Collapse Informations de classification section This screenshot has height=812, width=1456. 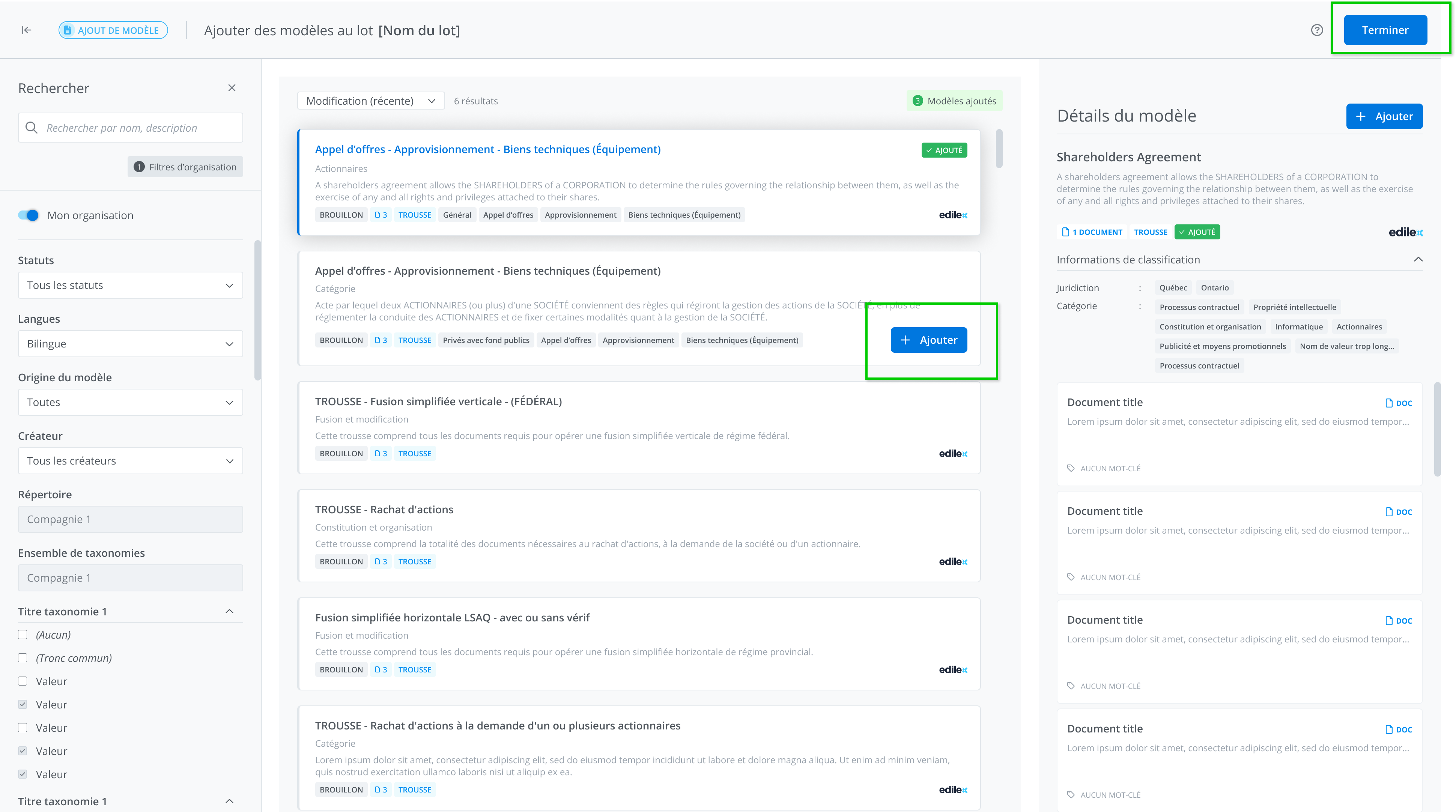[x=1418, y=259]
